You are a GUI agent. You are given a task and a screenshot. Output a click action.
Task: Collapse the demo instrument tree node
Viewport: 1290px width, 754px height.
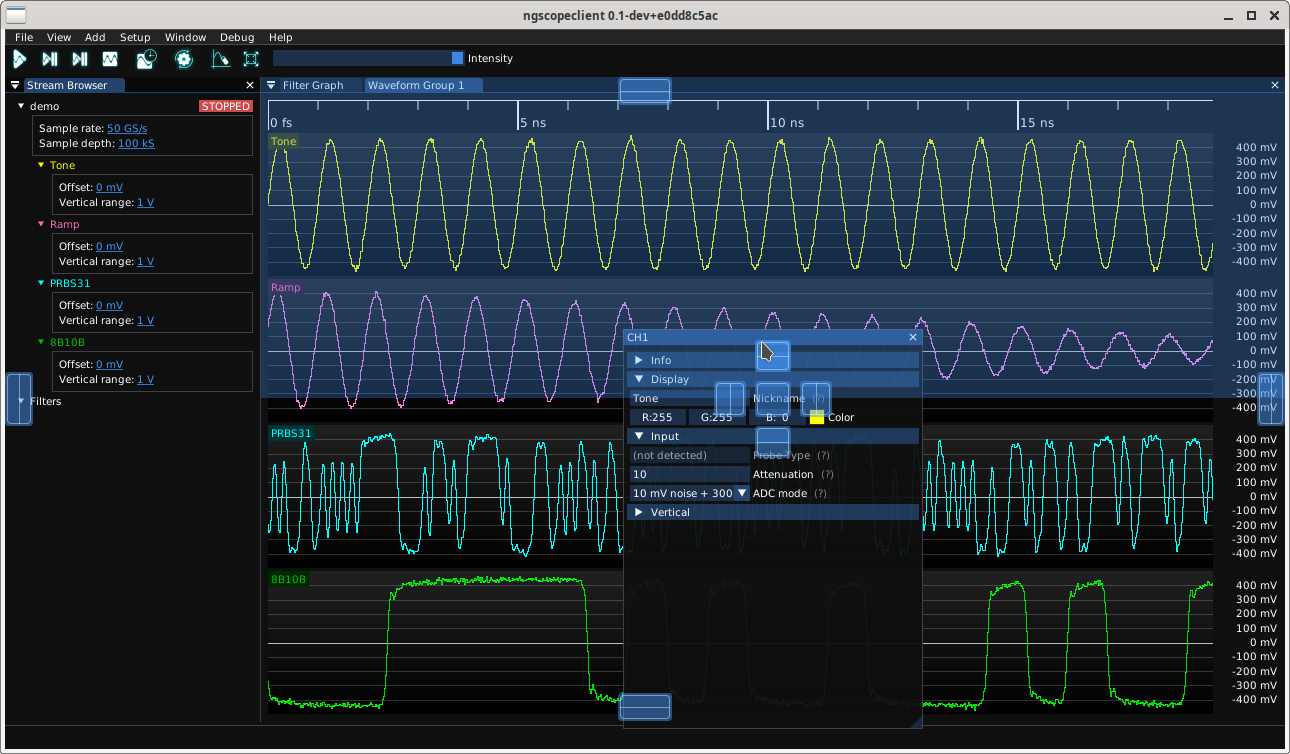(21, 106)
